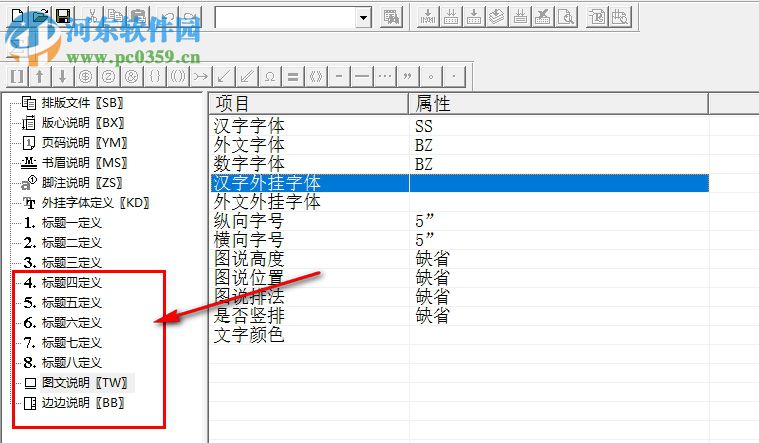
Task: Select 图文说明〖TW〗 tree item
Action: (x=84, y=382)
